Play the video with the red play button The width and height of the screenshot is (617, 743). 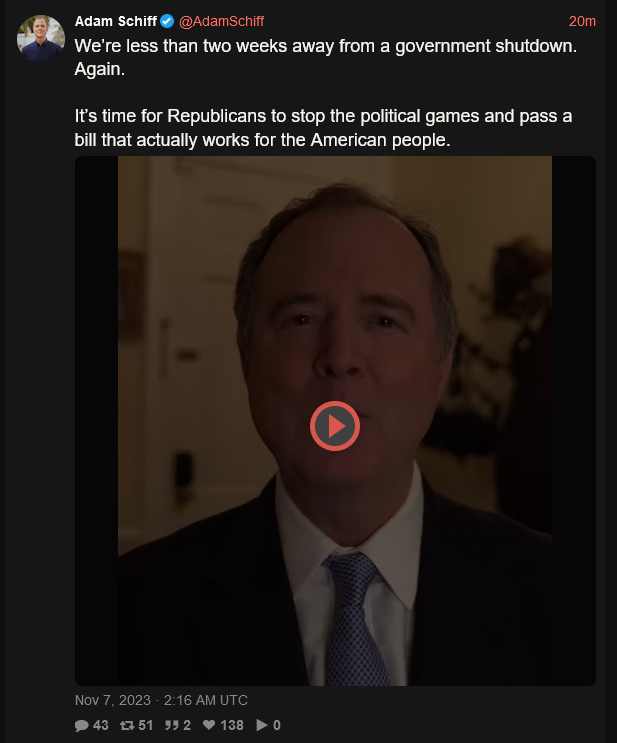[x=335, y=426]
